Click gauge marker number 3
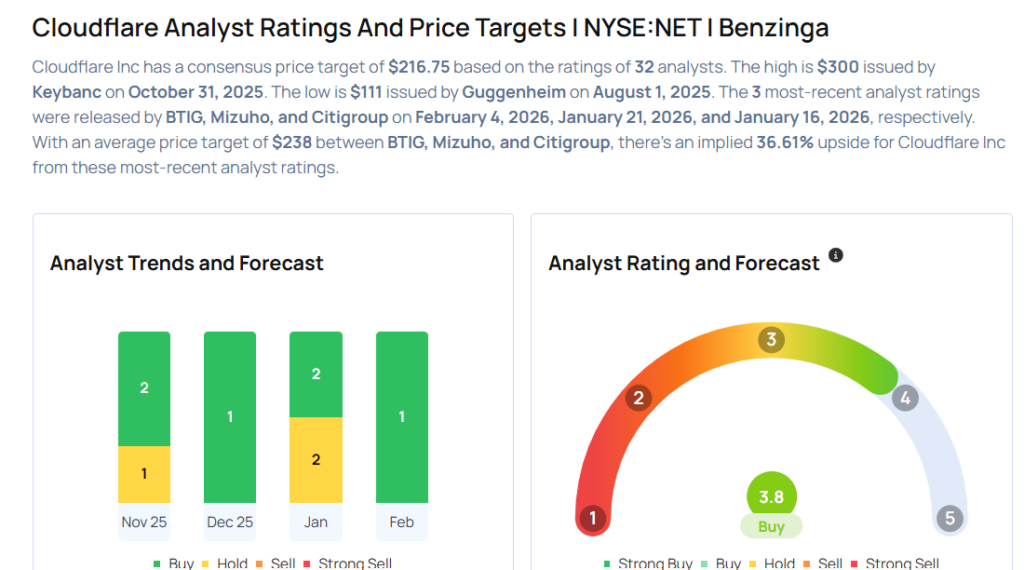This screenshot has height=570, width=1024. tap(770, 339)
